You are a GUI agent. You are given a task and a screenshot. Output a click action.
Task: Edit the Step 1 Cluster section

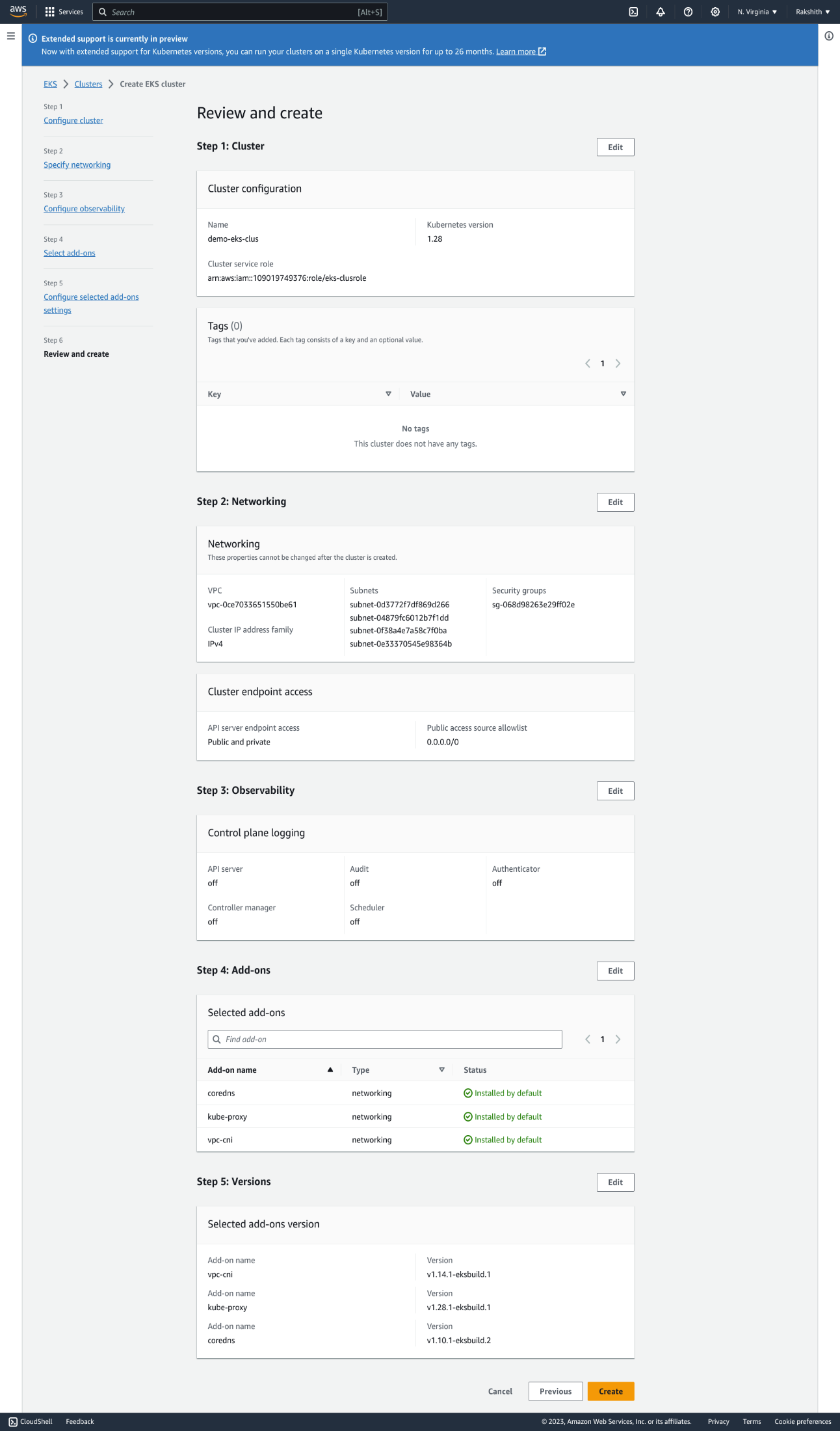[x=615, y=147]
